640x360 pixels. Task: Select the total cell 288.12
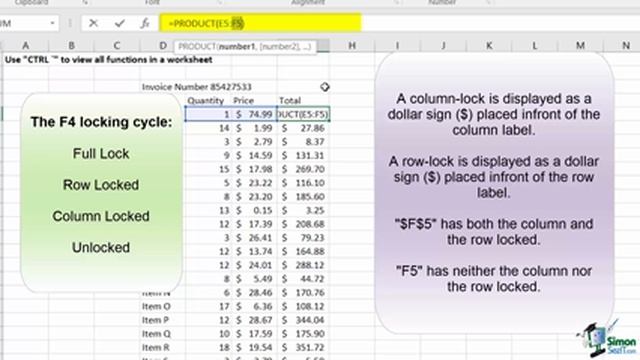point(303,265)
